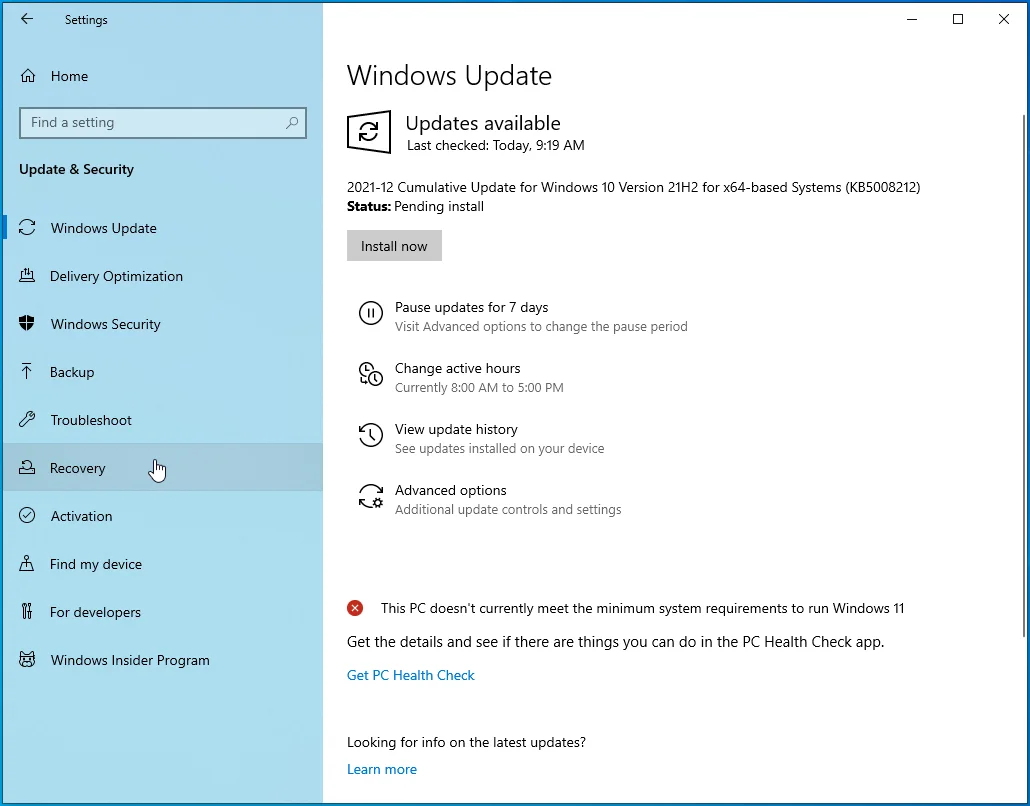Click the Home house icon
Image resolution: width=1030 pixels, height=806 pixels.
[x=28, y=76]
